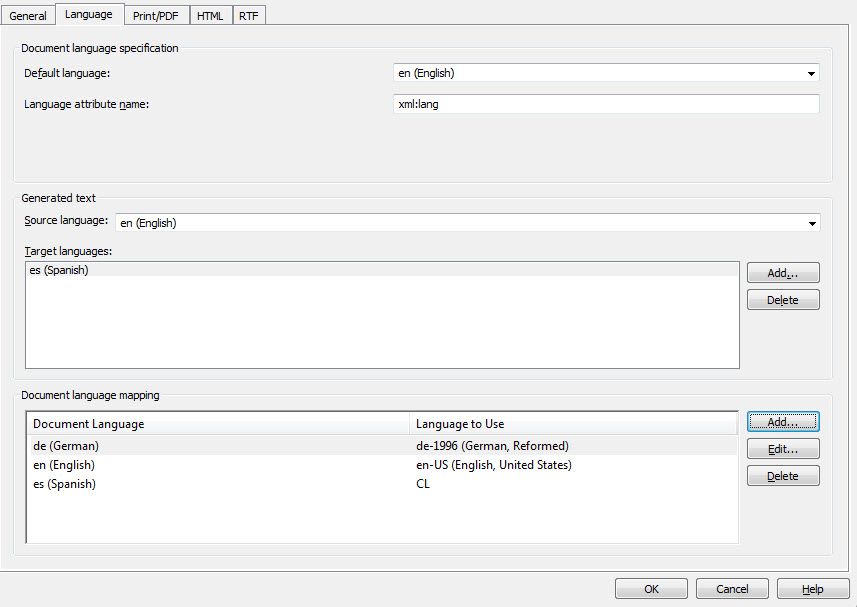The image size is (857, 607).
Task: Select es (Spanish) in Target languages list
Action: pyautogui.click(x=382, y=270)
